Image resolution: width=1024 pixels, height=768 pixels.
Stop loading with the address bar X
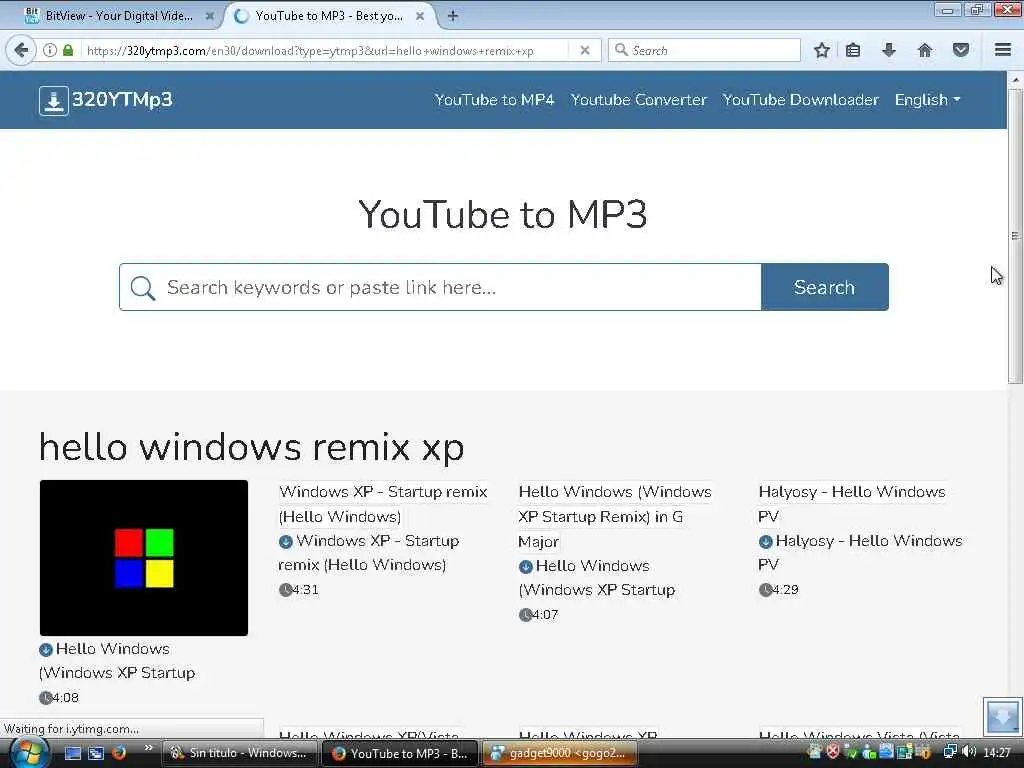point(585,50)
